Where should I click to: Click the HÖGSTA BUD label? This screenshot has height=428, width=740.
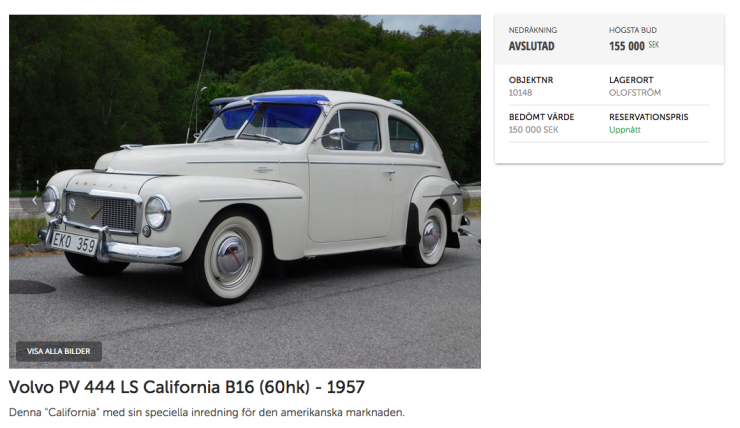633,30
